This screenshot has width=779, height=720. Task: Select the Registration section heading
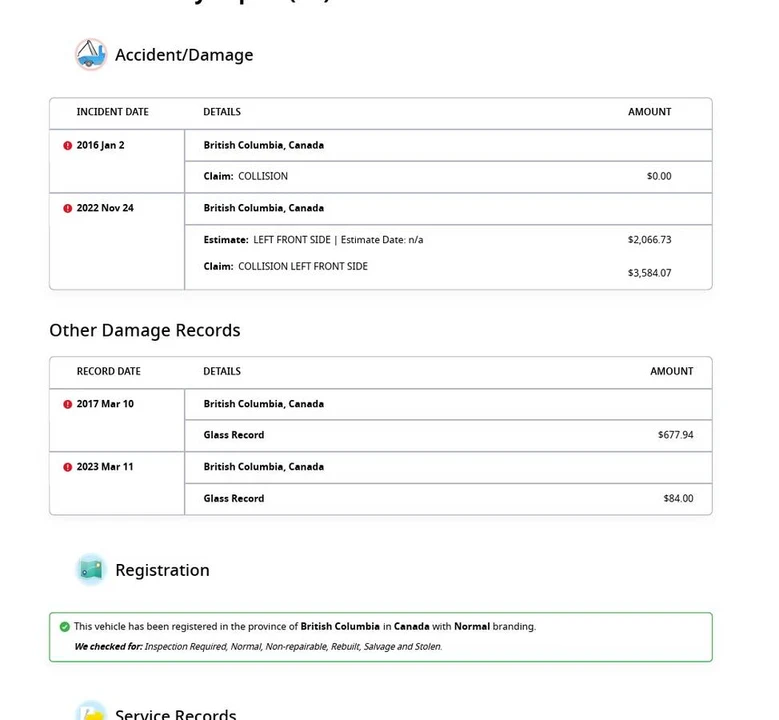pos(162,570)
